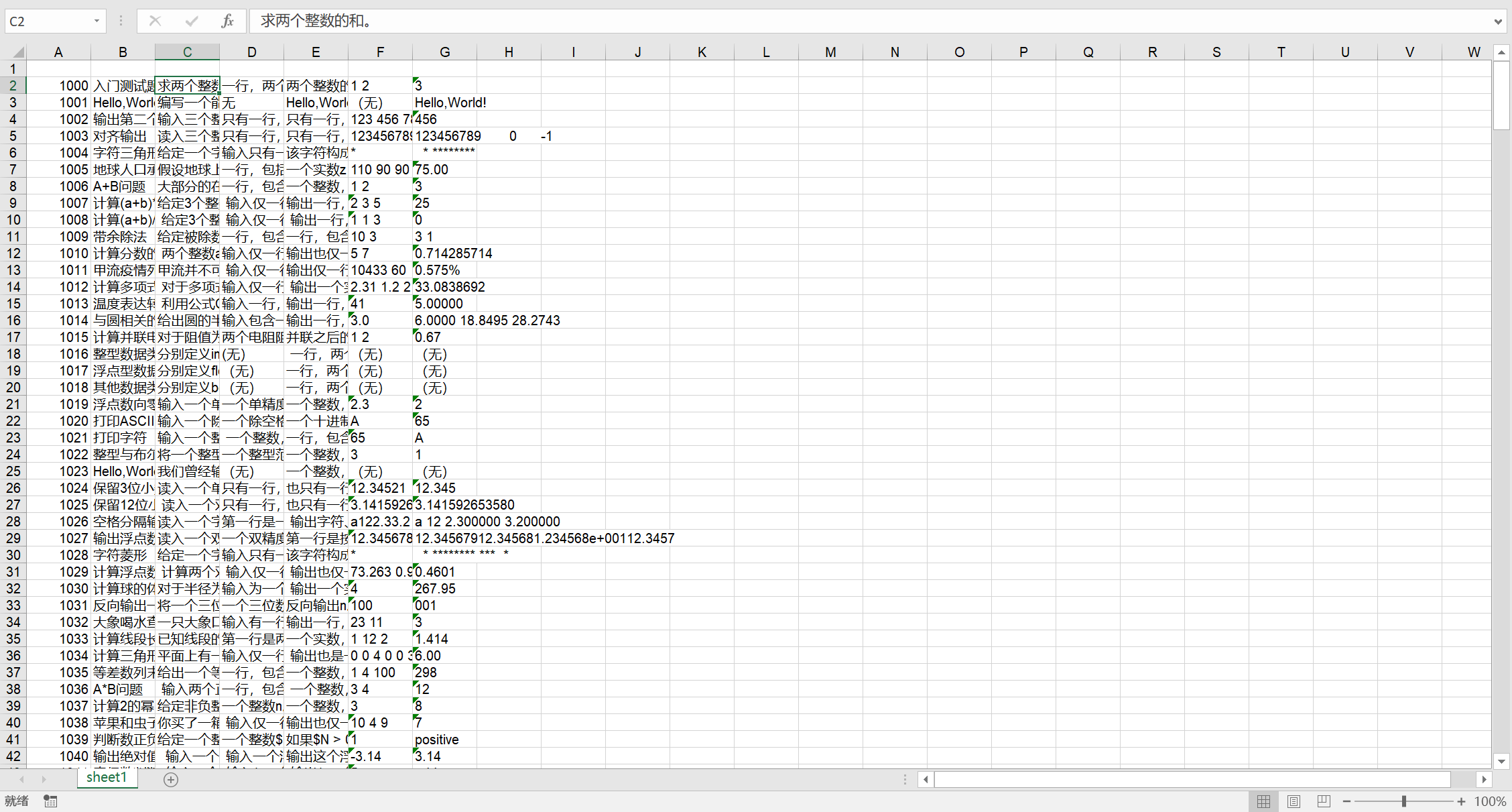Screen dimensions: 1512x812
Task: Click the zoom in plus icon
Action: click(1461, 801)
